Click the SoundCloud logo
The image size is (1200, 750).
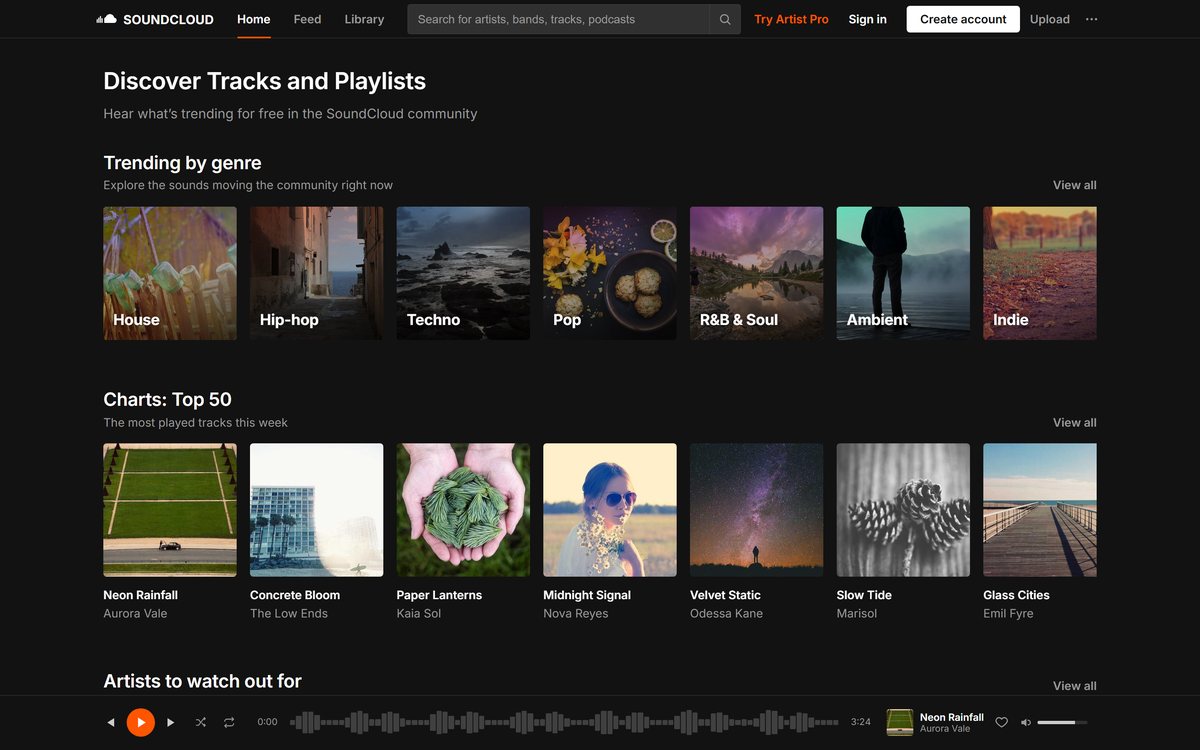tap(155, 19)
